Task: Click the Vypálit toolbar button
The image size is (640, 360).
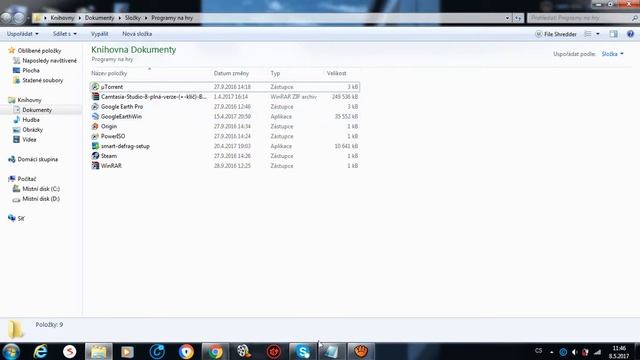Action: [x=100, y=34]
